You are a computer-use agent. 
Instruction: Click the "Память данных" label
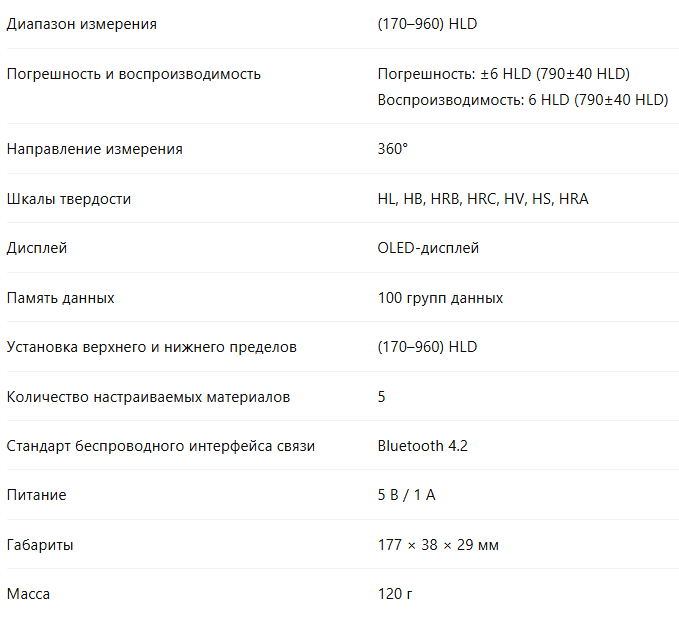60,298
